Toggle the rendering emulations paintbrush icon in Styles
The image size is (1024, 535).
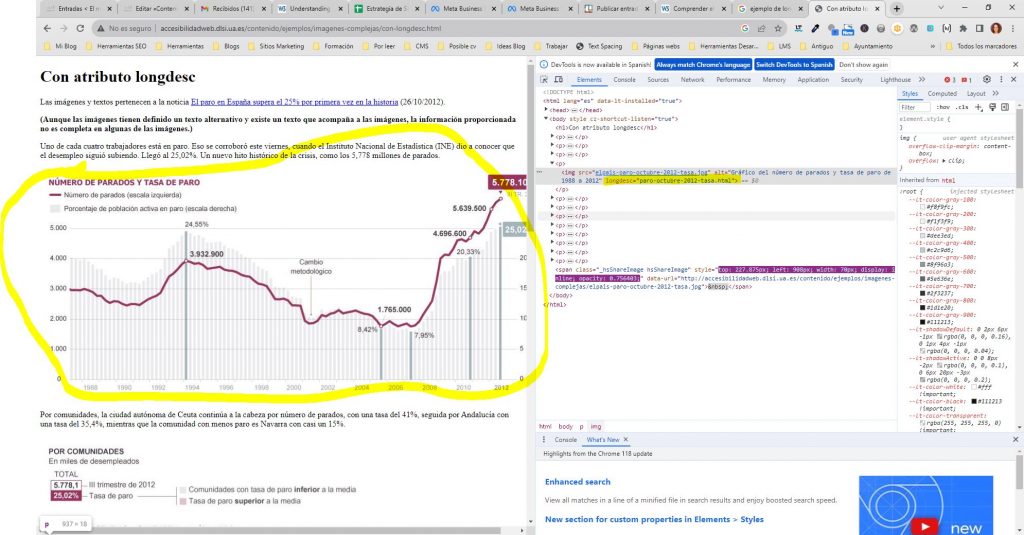click(x=992, y=107)
